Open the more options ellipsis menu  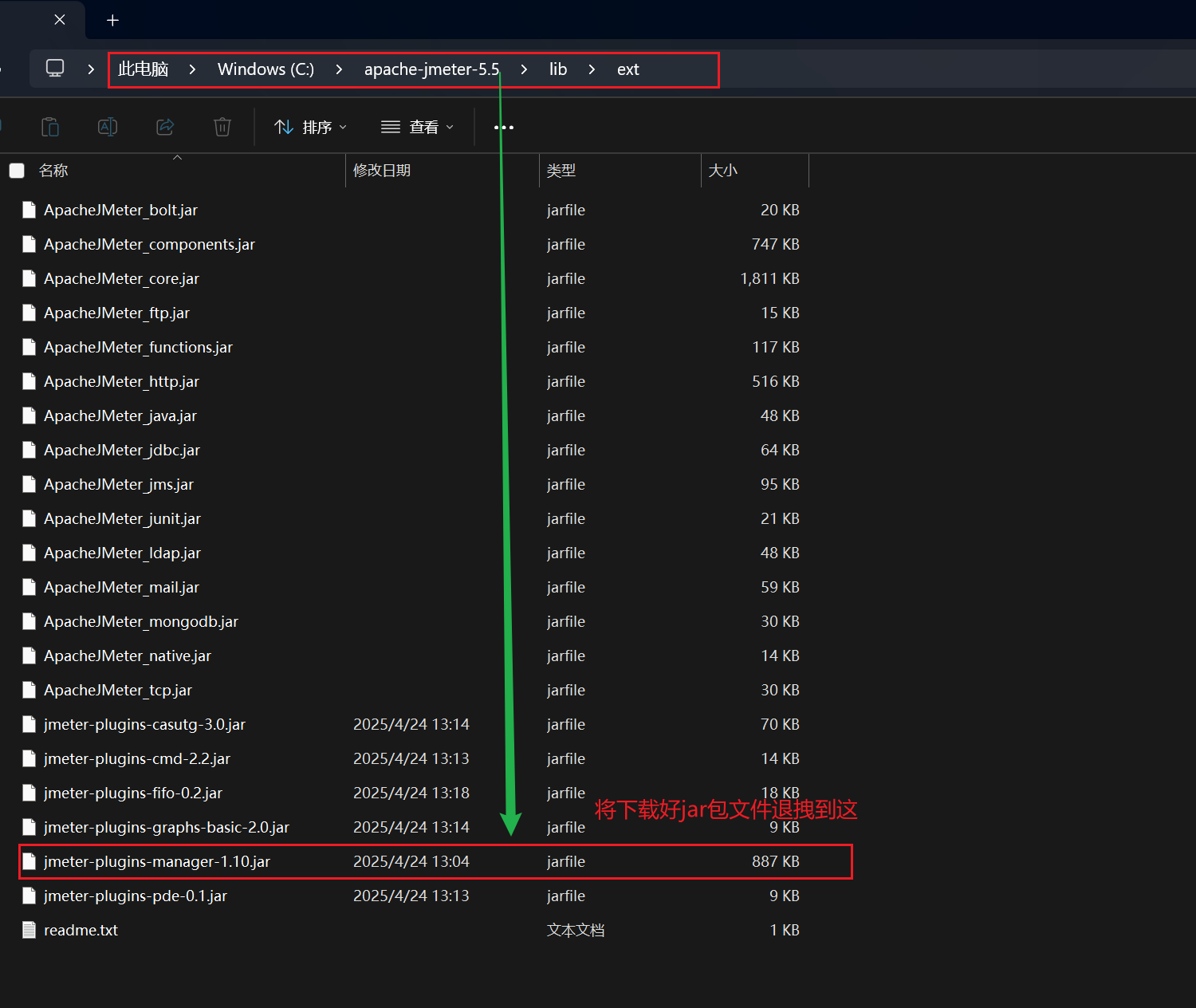504,128
